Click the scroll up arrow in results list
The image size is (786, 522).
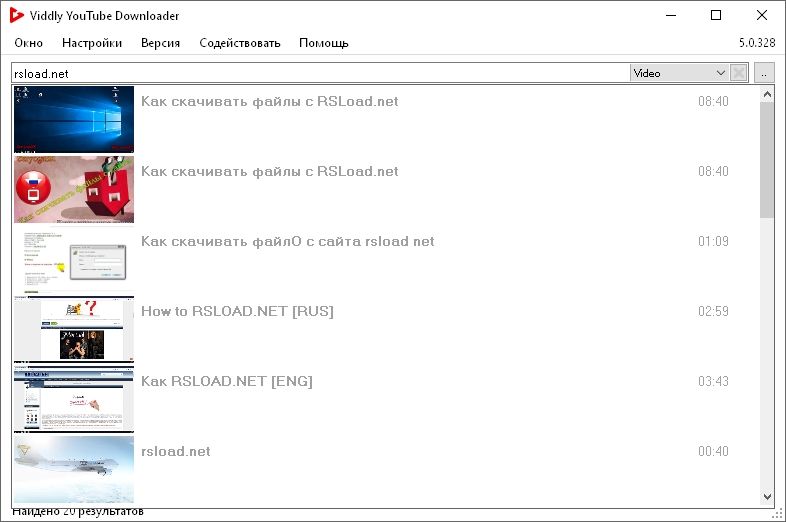(767, 94)
